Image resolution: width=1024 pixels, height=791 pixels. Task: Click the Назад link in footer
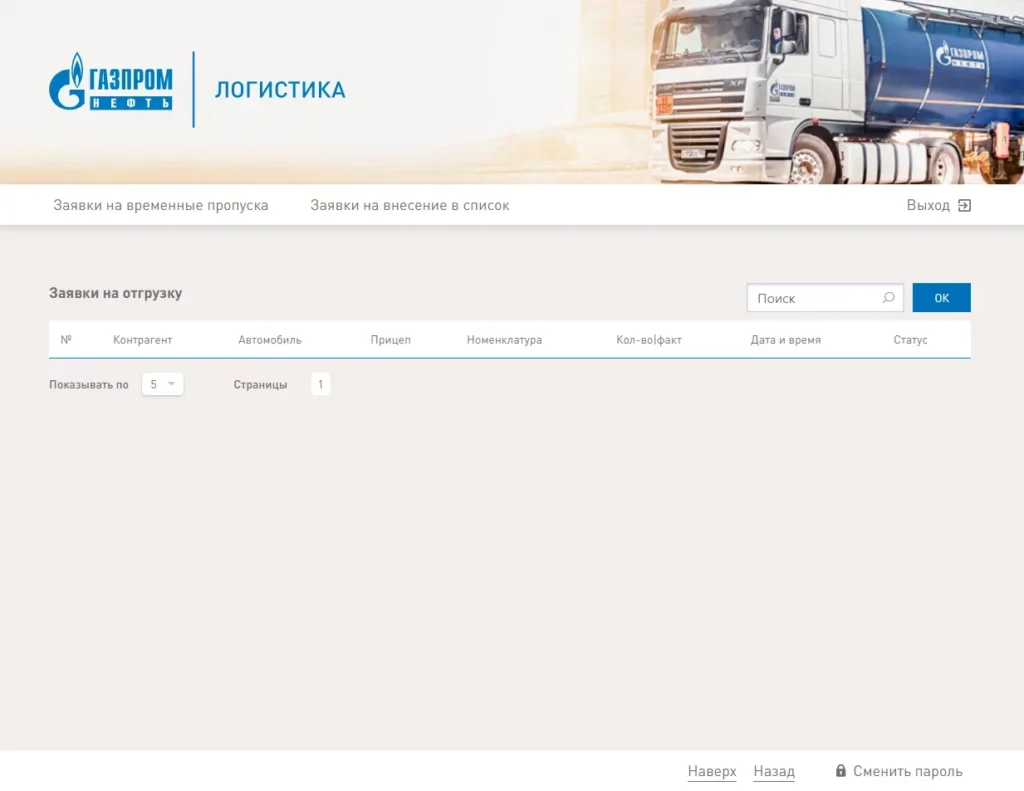774,771
